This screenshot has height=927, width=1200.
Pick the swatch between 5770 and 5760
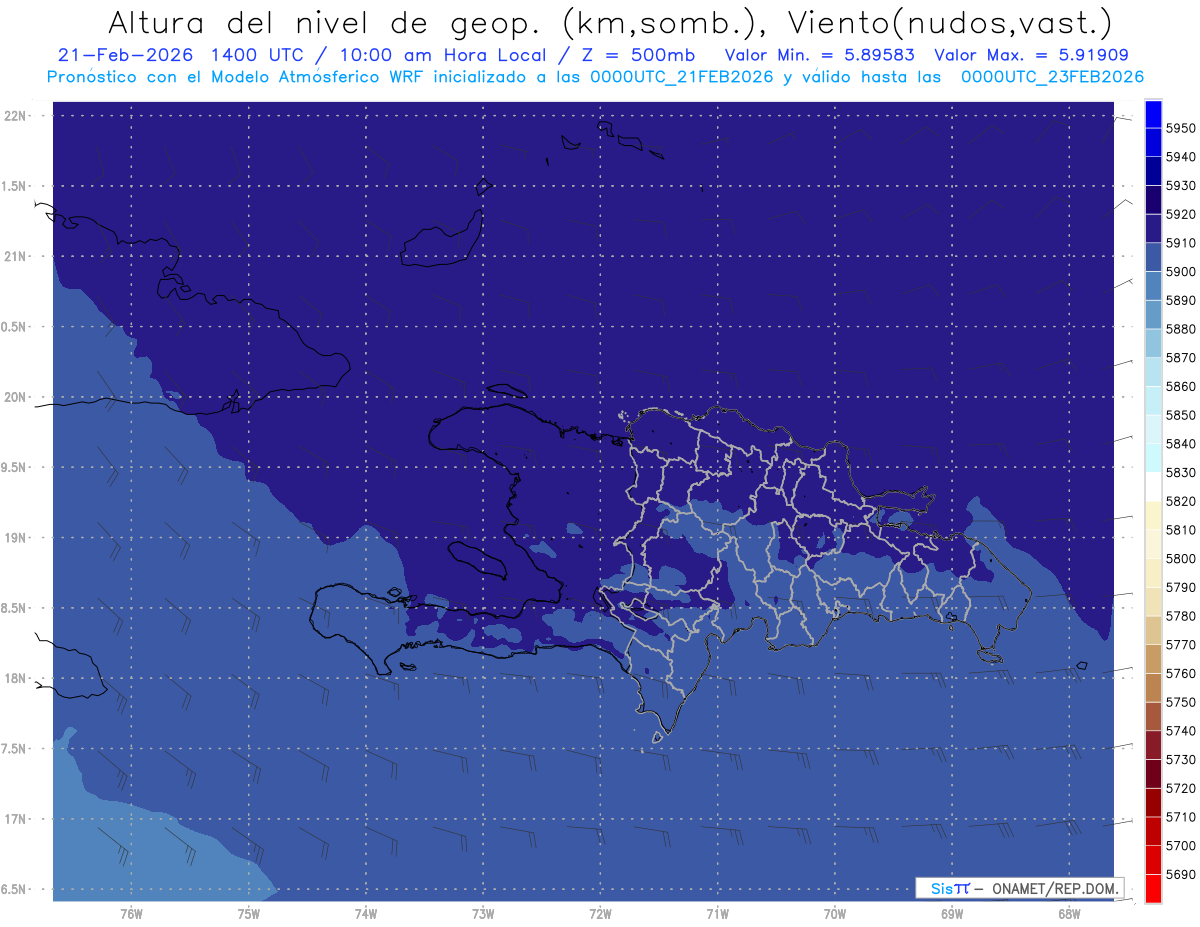1153,660
